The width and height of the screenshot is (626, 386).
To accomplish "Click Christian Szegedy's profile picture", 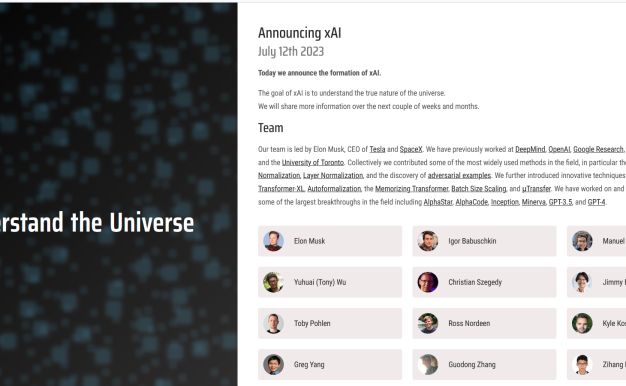I will [428, 282].
